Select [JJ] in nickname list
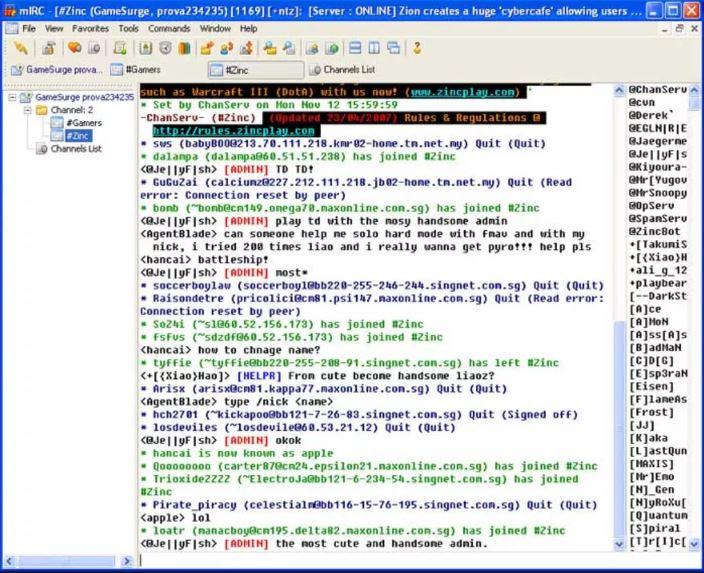This screenshot has width=704, height=573. (642, 425)
